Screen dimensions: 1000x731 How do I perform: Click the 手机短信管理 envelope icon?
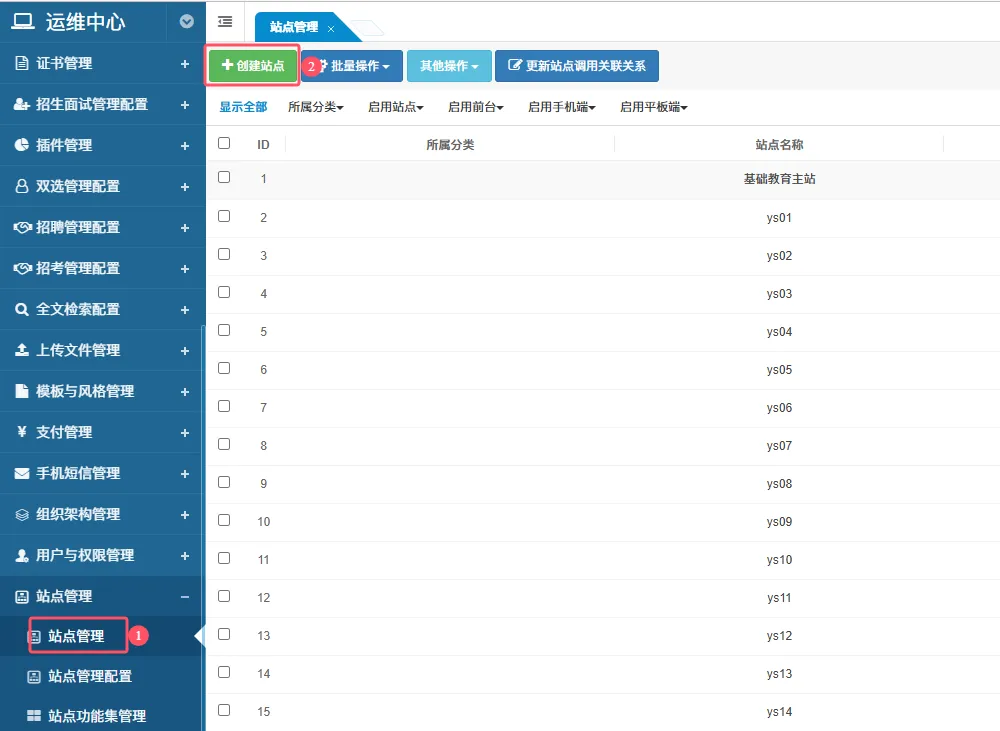pyautogui.click(x=22, y=473)
